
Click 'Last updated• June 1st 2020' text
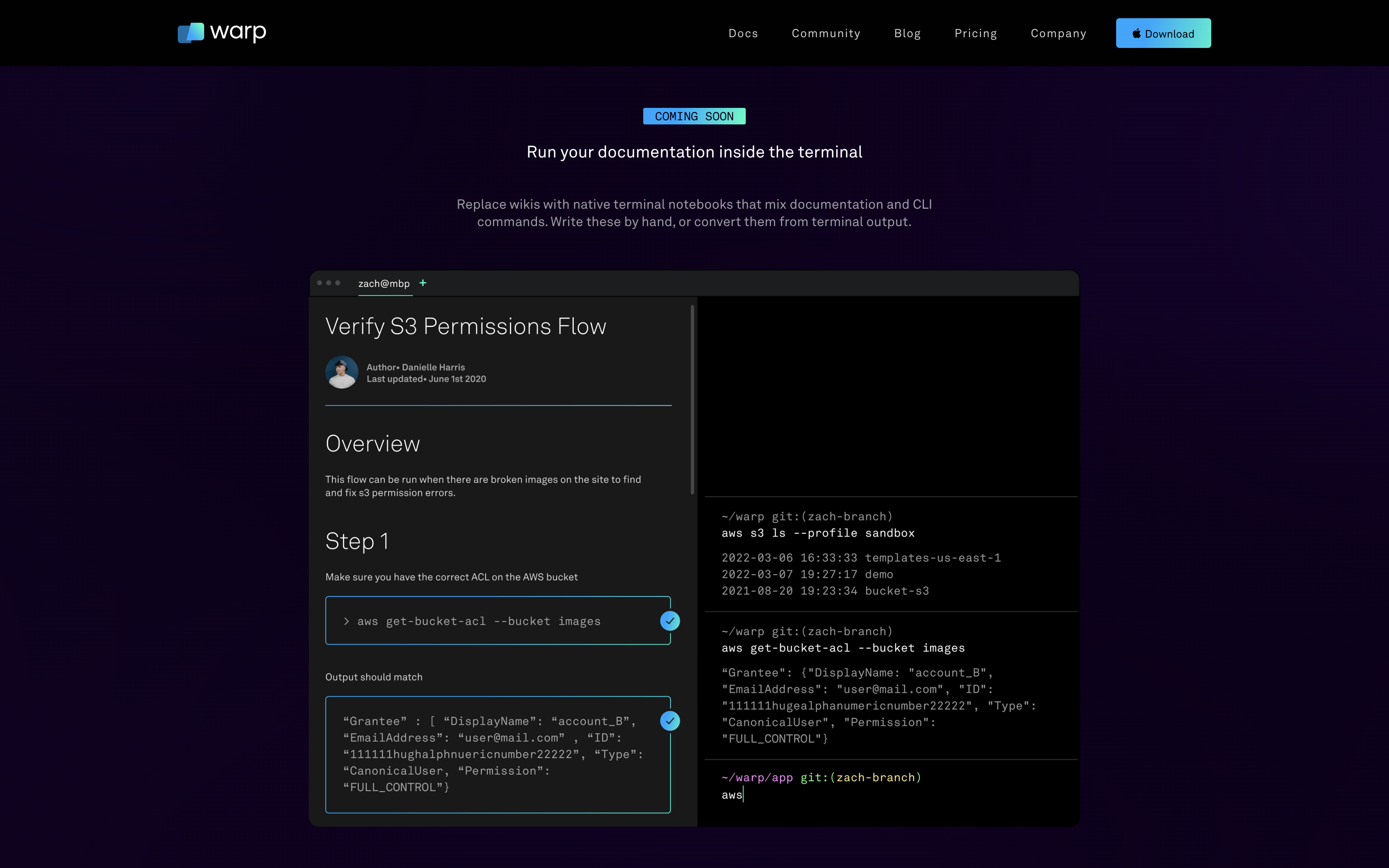point(426,379)
